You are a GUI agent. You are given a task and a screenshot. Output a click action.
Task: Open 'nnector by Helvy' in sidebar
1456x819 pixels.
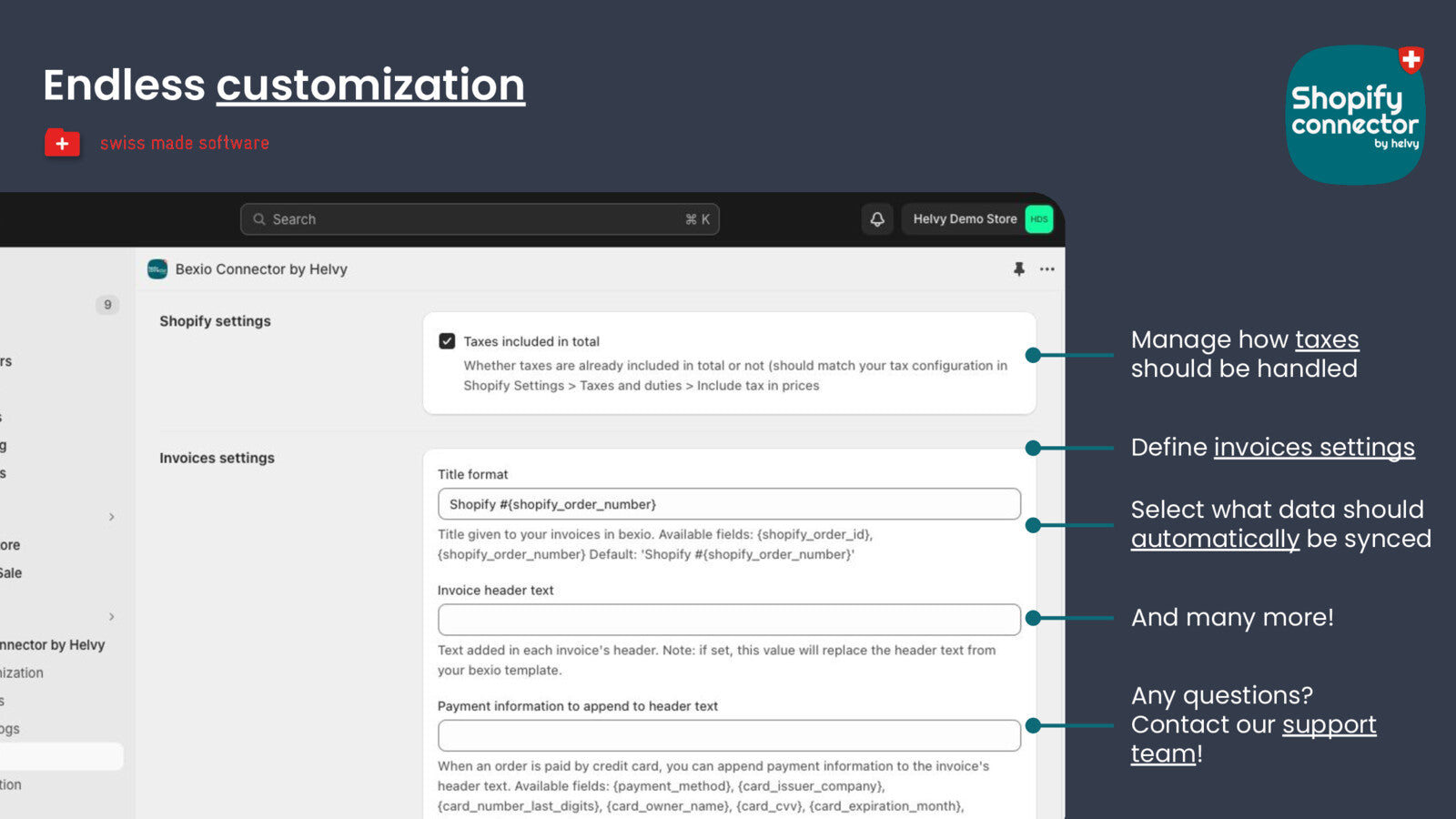[x=52, y=645]
